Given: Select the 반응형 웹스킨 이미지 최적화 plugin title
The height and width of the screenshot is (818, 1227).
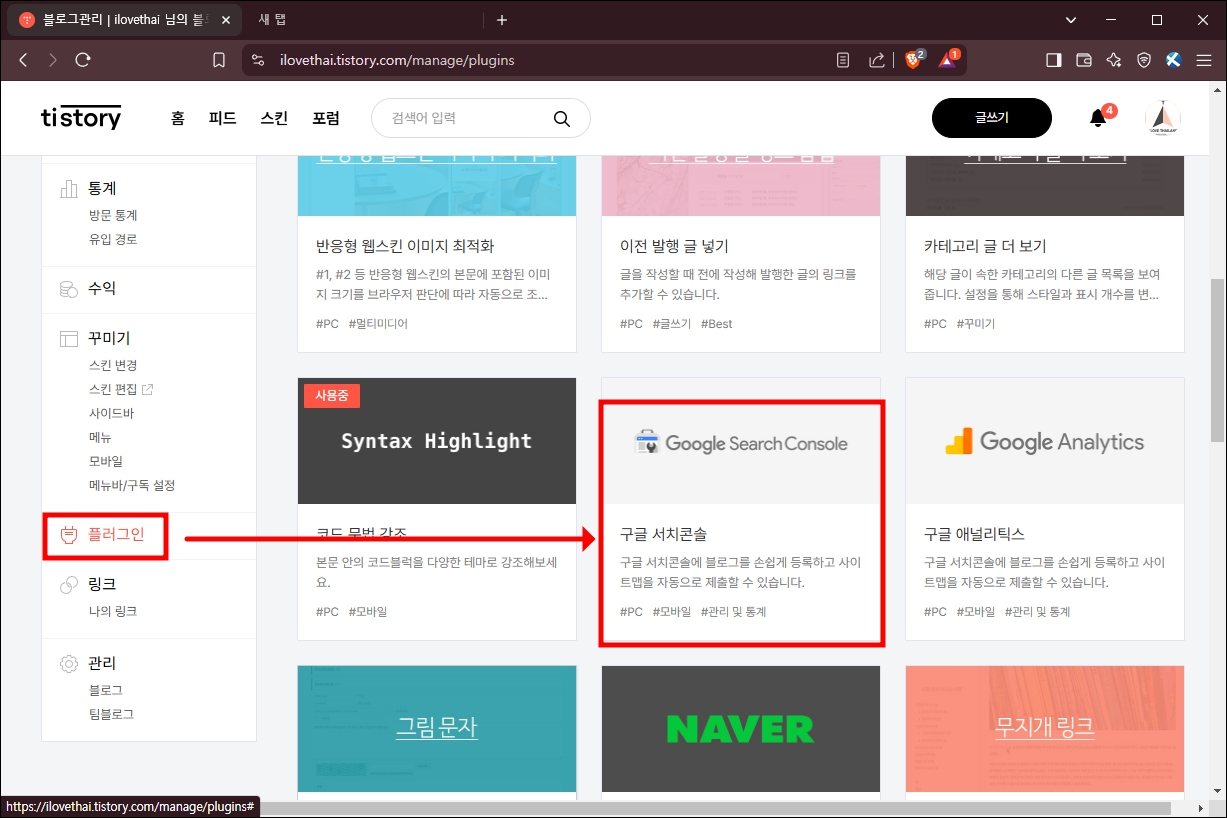Looking at the screenshot, I should pos(405,246).
